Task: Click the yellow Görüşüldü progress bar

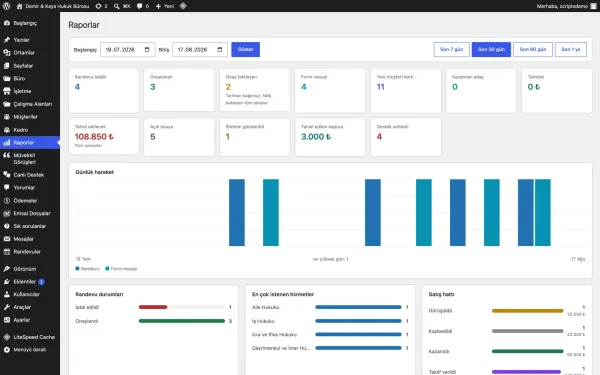Action: [x=528, y=311]
